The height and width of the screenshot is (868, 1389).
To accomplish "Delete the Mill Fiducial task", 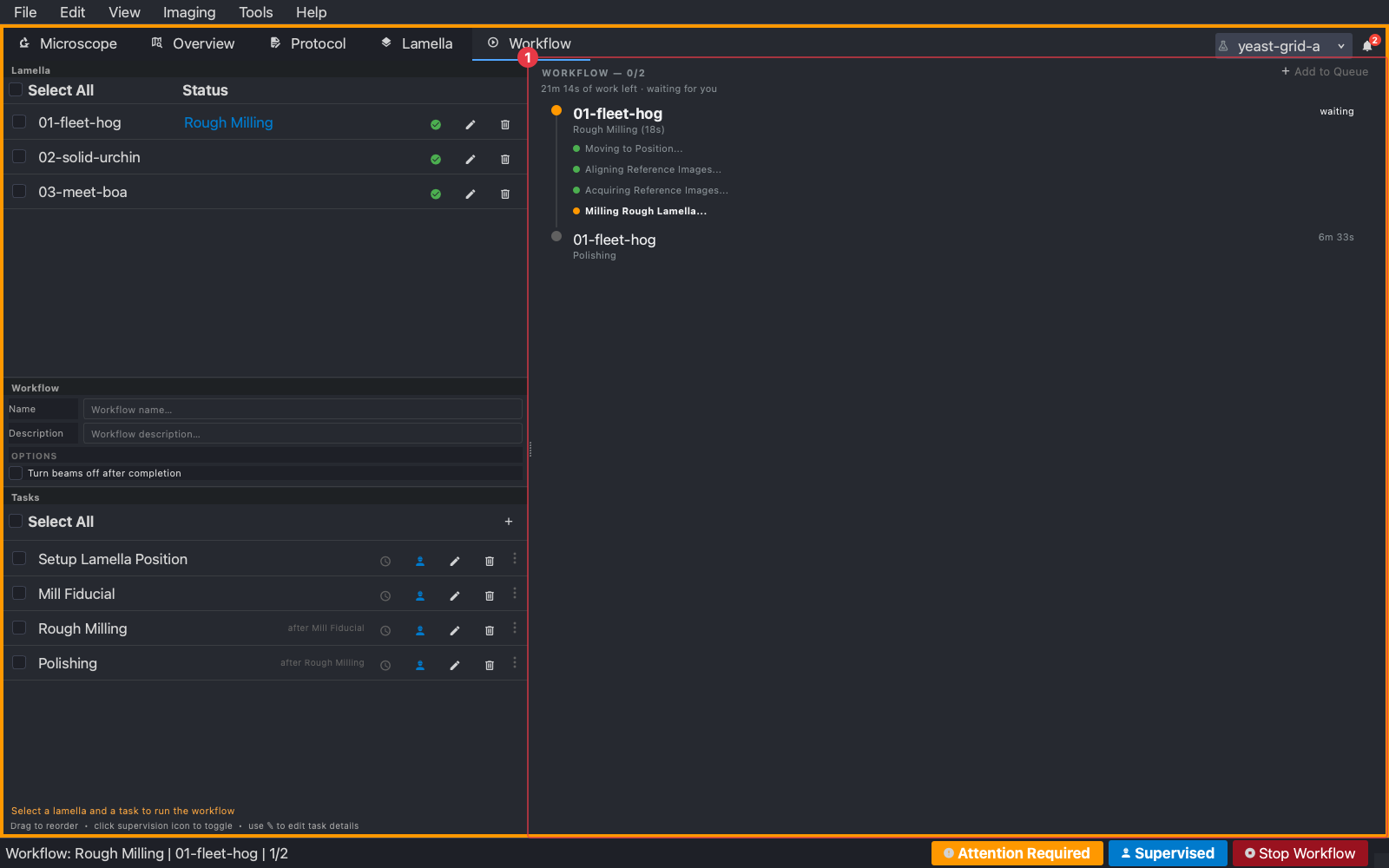I will 490,596.
